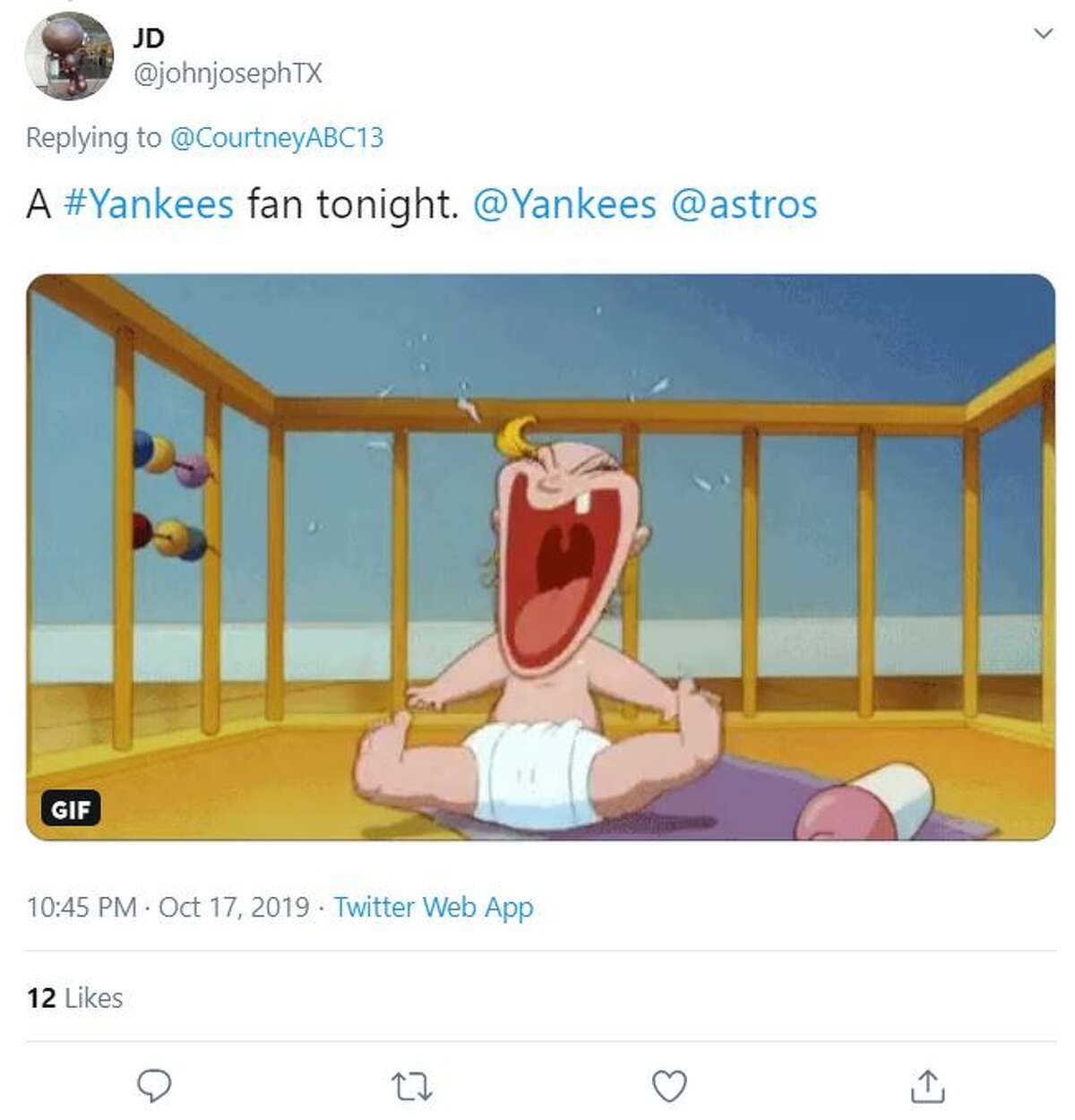The width and height of the screenshot is (1075, 1120).
Task: Play the crying baby GIF
Action: (537, 556)
